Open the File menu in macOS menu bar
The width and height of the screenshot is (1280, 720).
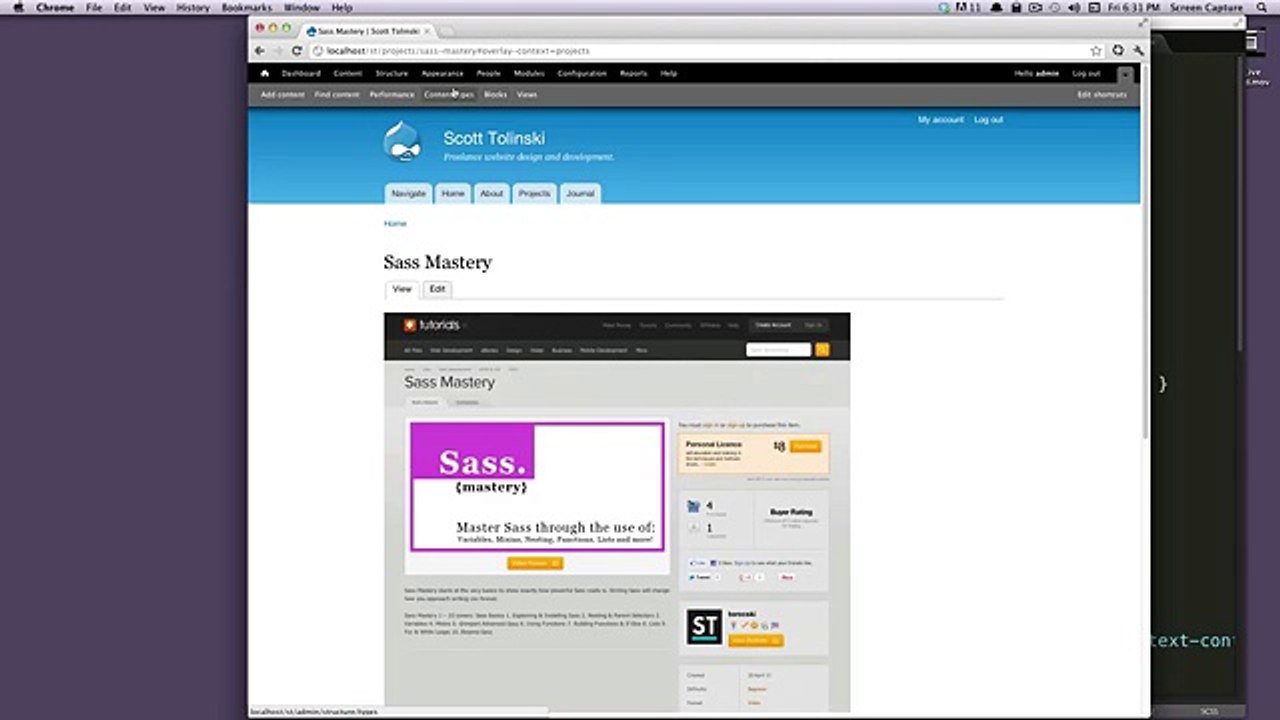94,7
